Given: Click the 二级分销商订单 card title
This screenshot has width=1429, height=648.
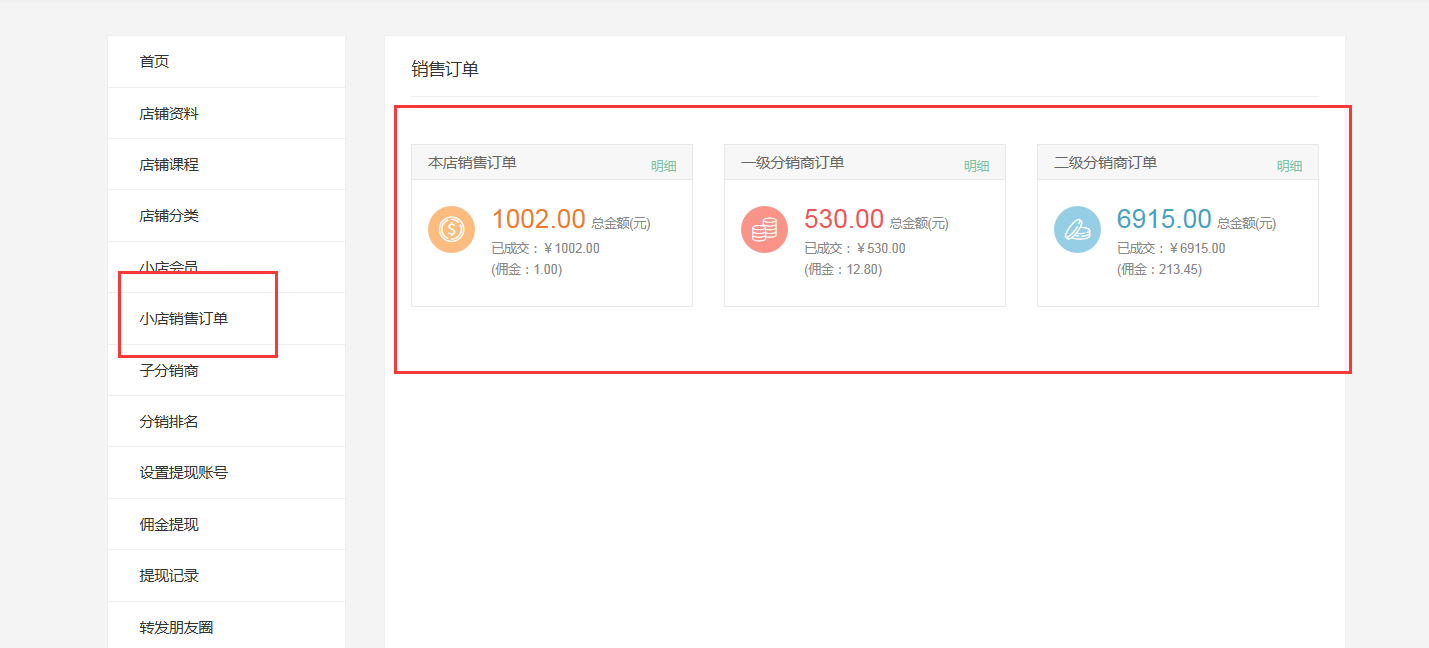Looking at the screenshot, I should pyautogui.click(x=1105, y=162).
